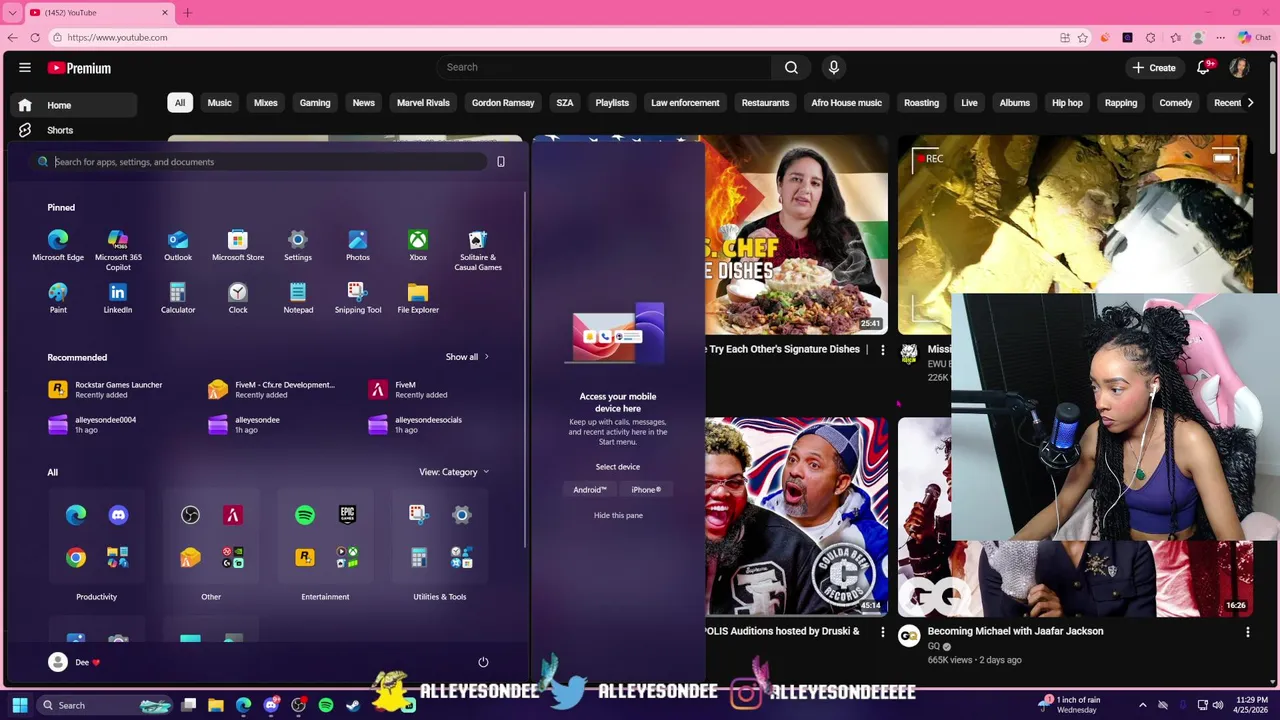The width and height of the screenshot is (1280, 720).
Task: Open the Paint app
Action: pyautogui.click(x=58, y=298)
